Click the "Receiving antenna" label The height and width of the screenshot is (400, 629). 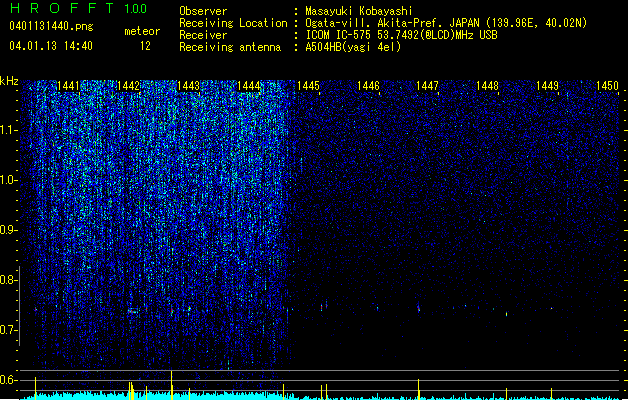tap(230, 47)
